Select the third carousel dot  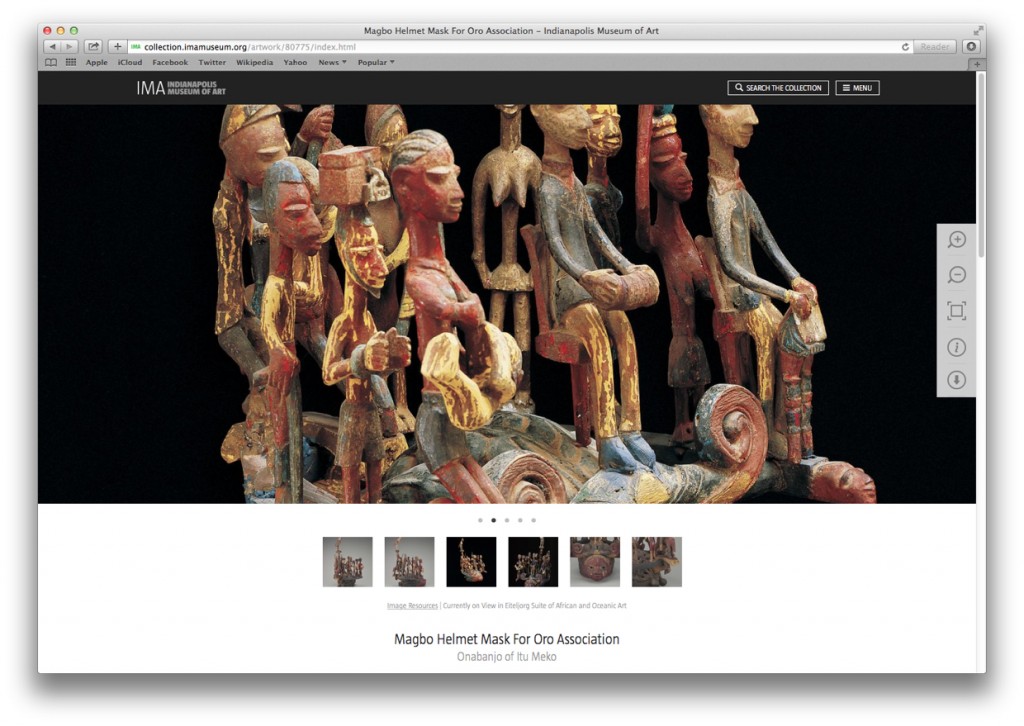point(507,520)
